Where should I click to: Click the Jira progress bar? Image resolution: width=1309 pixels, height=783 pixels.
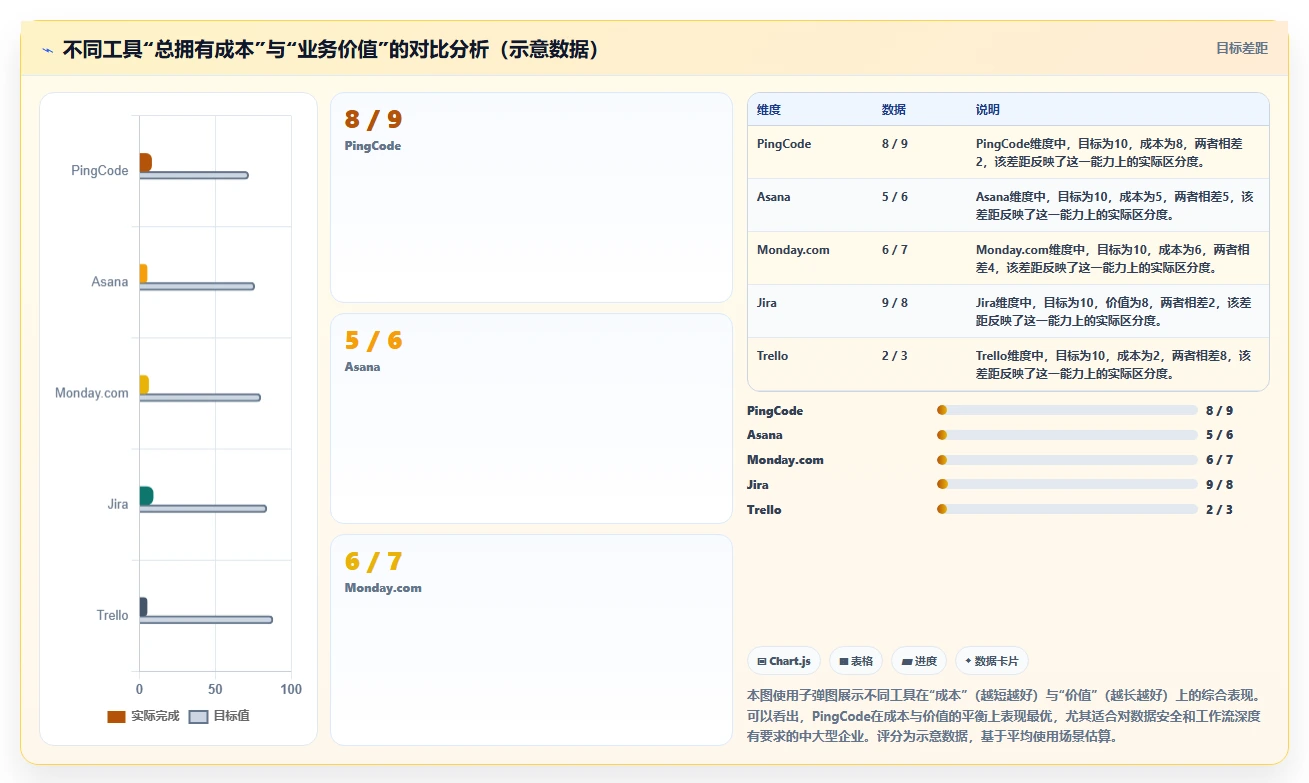pyautogui.click(x=1067, y=484)
